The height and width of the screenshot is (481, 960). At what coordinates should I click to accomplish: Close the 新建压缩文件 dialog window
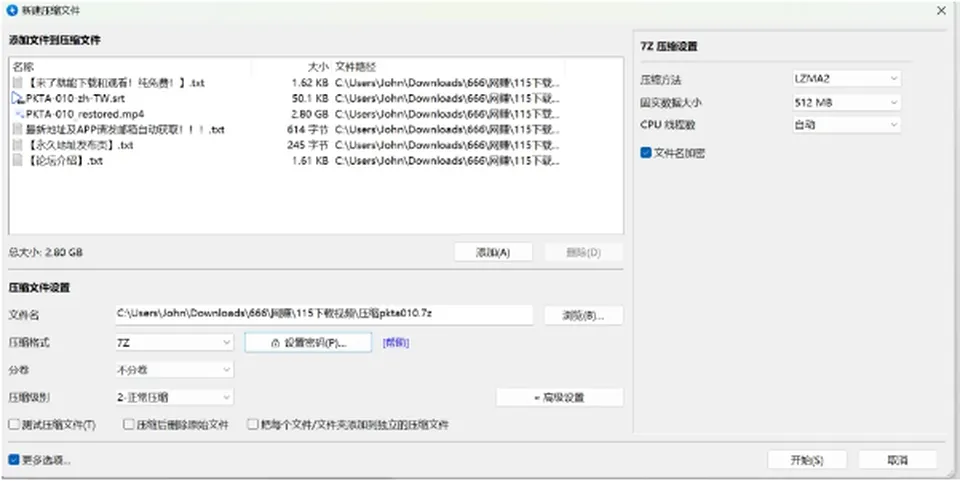[942, 11]
